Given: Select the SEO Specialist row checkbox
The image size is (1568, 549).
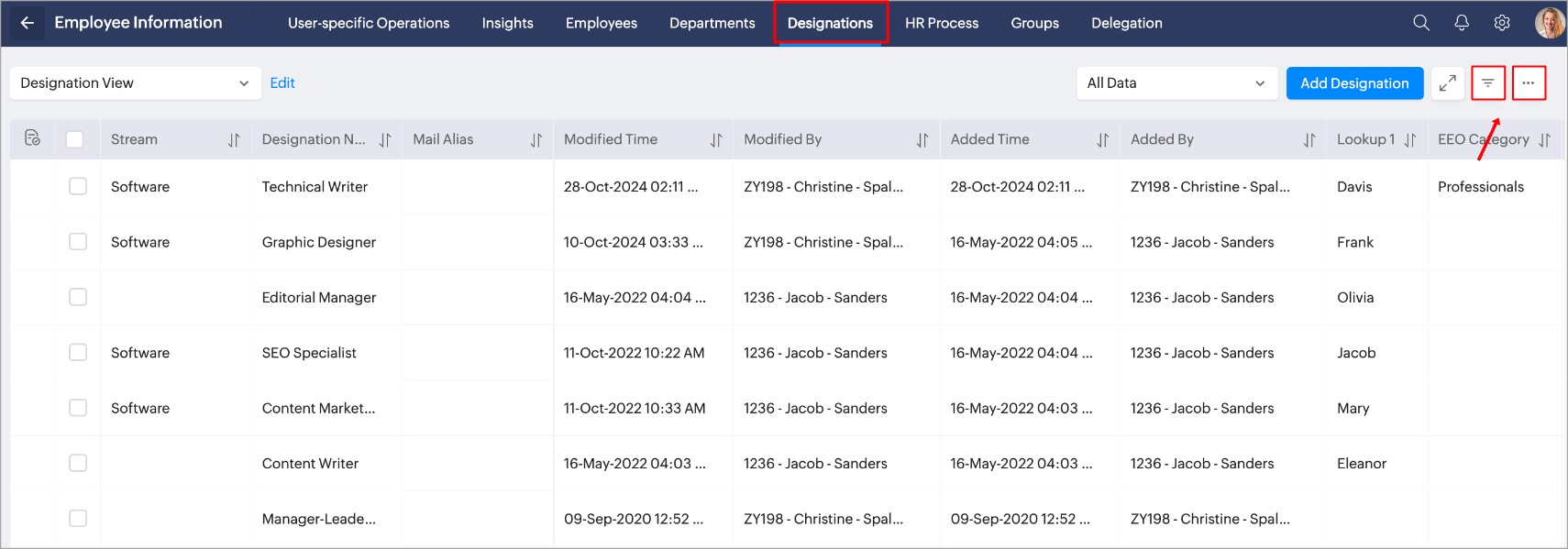Looking at the screenshot, I should pyautogui.click(x=78, y=352).
